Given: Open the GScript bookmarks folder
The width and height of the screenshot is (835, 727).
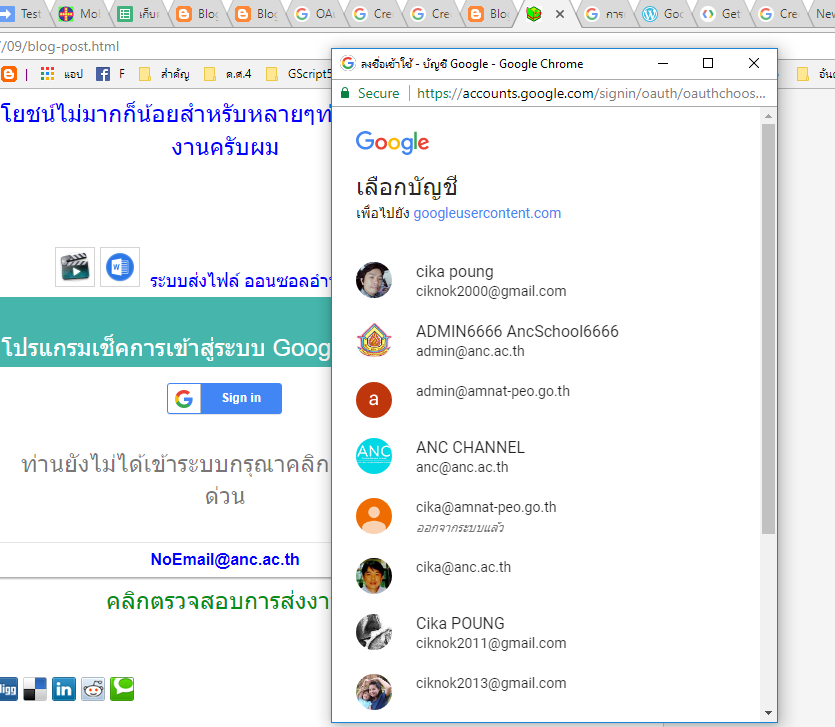Looking at the screenshot, I should [x=298, y=73].
